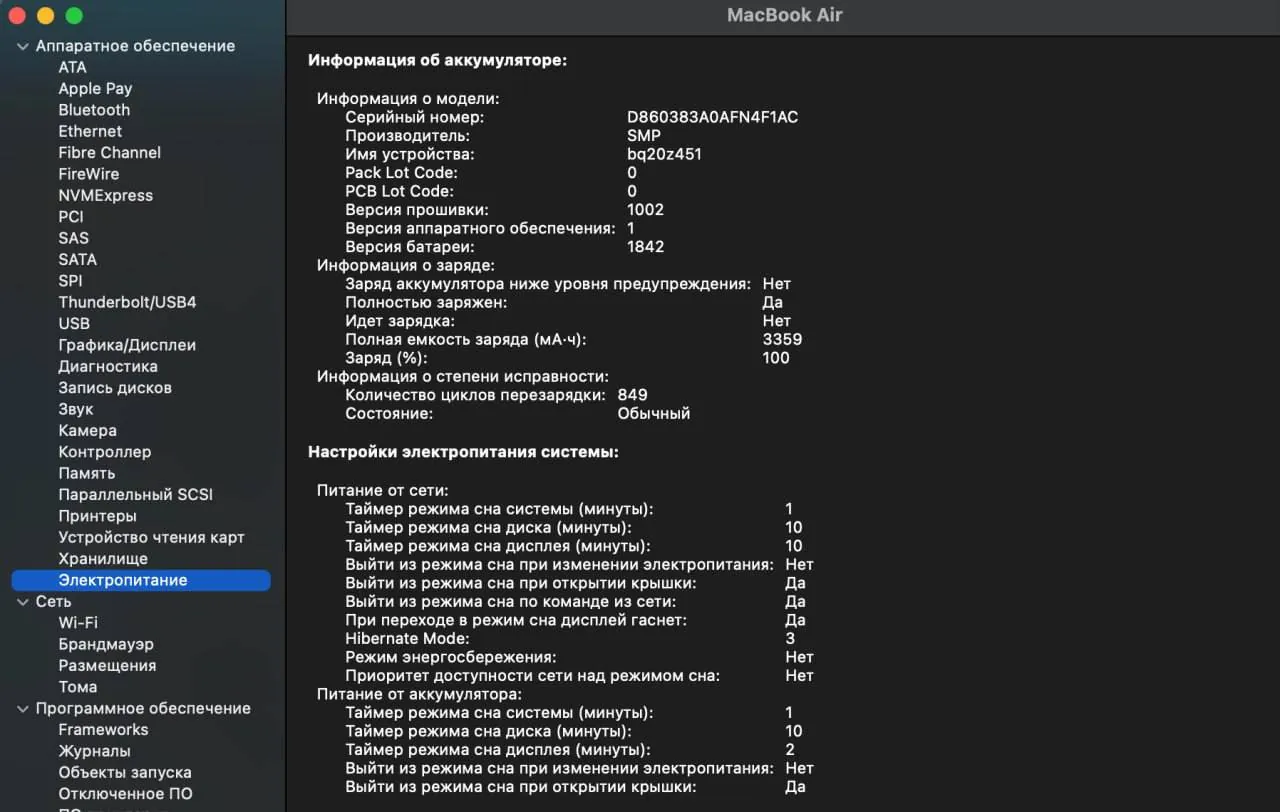This screenshot has height=812, width=1280.
Task: Click the green zoom window button
Action: 74,16
